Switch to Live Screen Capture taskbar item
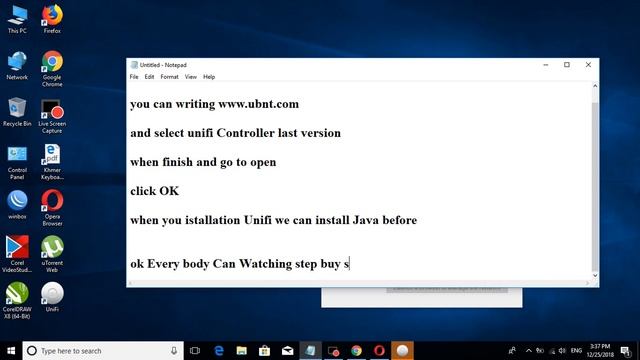 (333, 351)
